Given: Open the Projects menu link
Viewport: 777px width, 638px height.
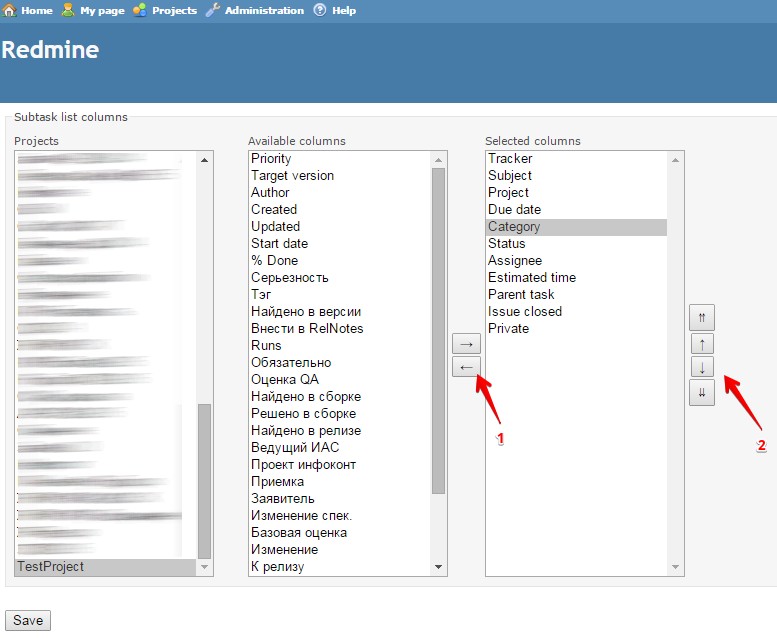Looking at the screenshot, I should pyautogui.click(x=174, y=10).
